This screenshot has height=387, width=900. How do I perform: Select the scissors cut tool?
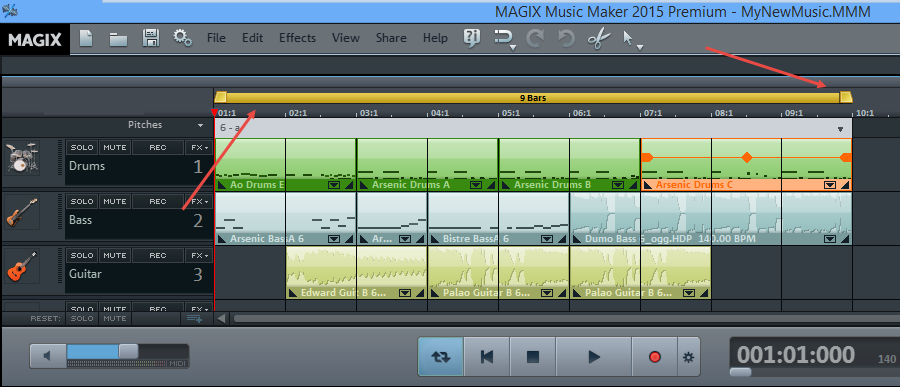click(x=599, y=39)
